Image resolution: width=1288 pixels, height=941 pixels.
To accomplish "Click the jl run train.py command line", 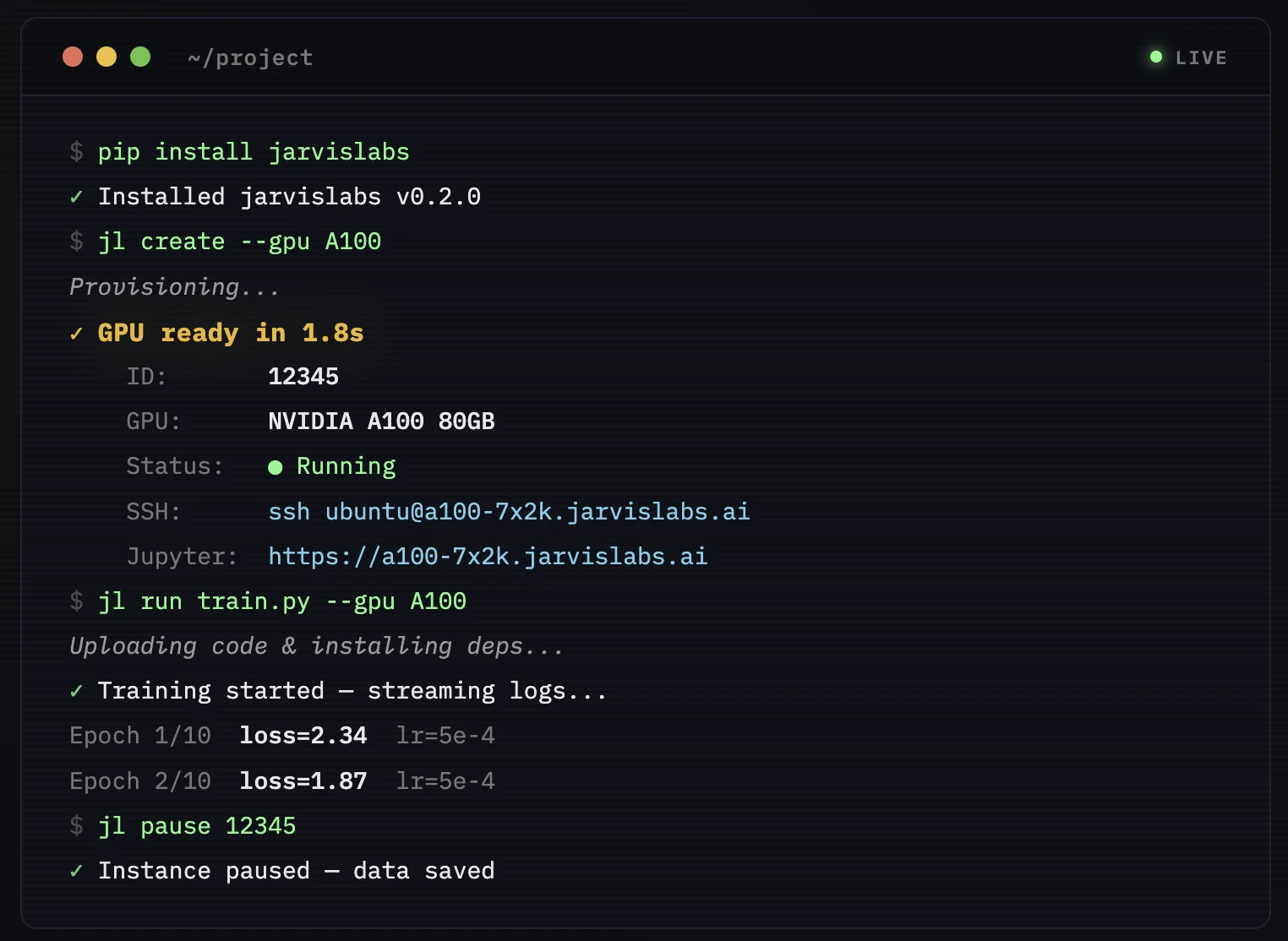I will click(281, 601).
